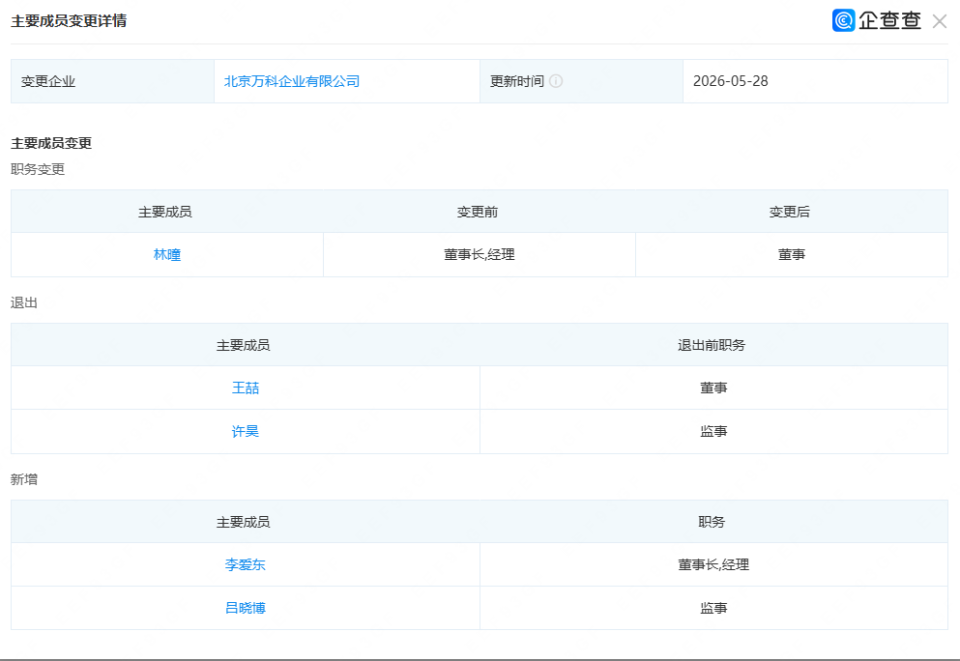Click the 变更企业 label cell
Viewport: 960px width, 661px height.
[113, 81]
